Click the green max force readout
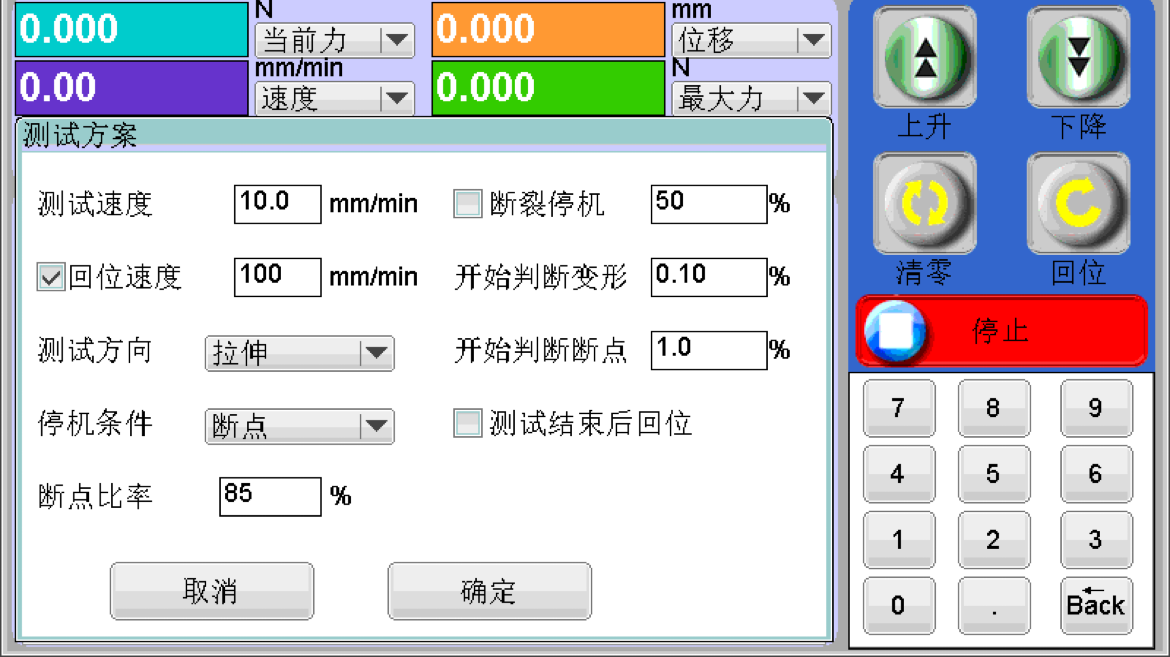The image size is (1170, 657). click(548, 87)
